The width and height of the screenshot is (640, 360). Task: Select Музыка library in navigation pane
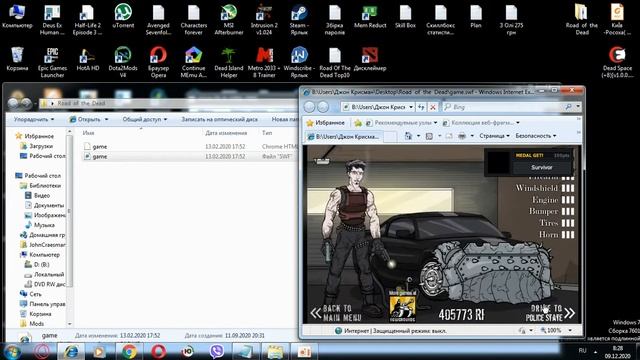tap(44, 225)
